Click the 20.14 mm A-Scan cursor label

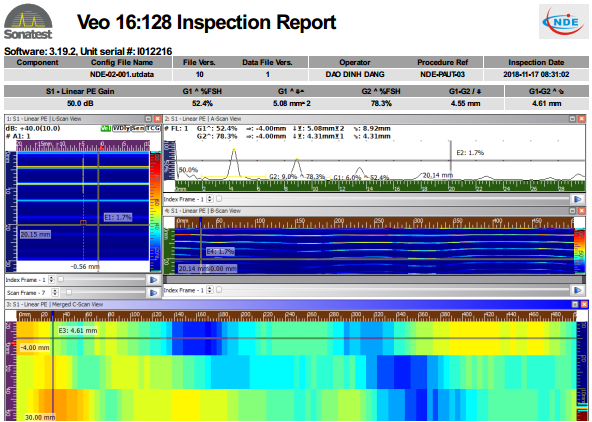tap(438, 175)
